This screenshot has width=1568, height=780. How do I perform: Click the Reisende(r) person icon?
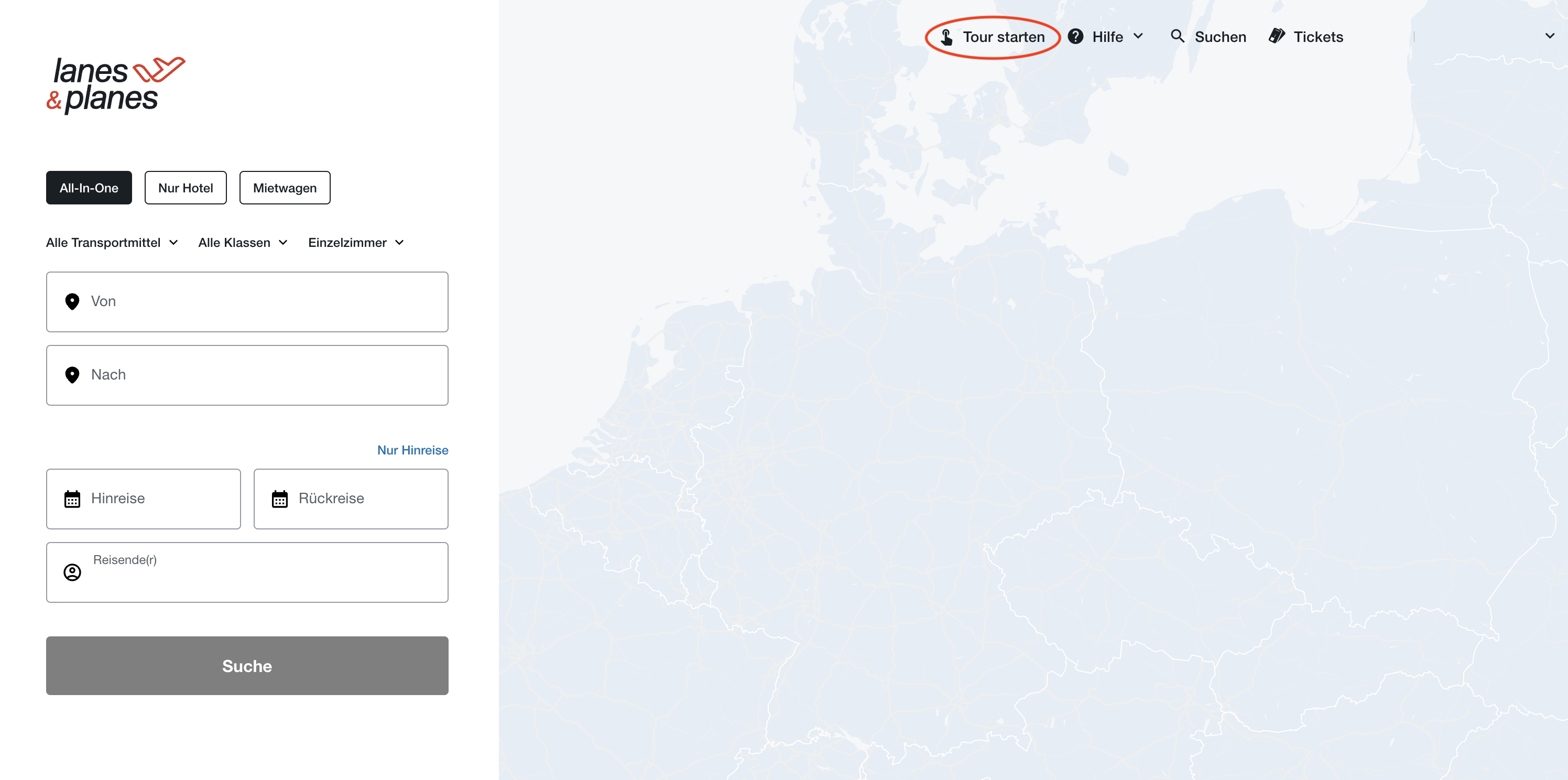tap(72, 572)
